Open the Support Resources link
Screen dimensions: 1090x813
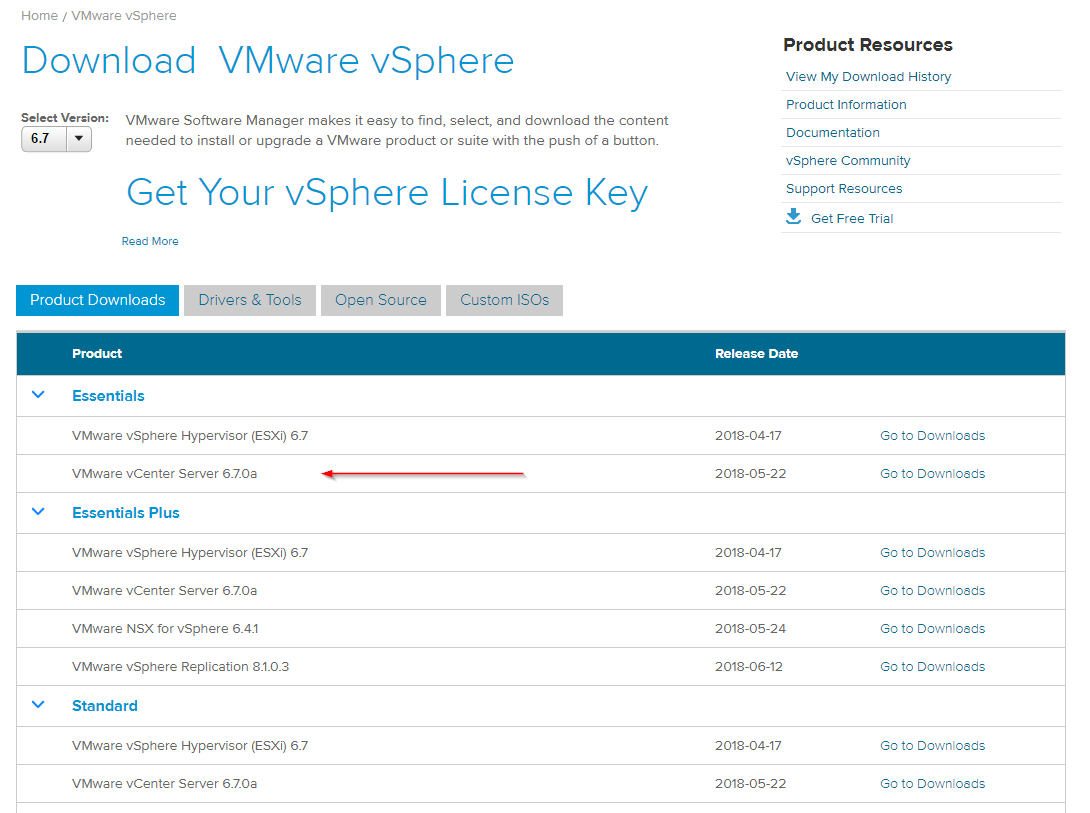[x=844, y=188]
